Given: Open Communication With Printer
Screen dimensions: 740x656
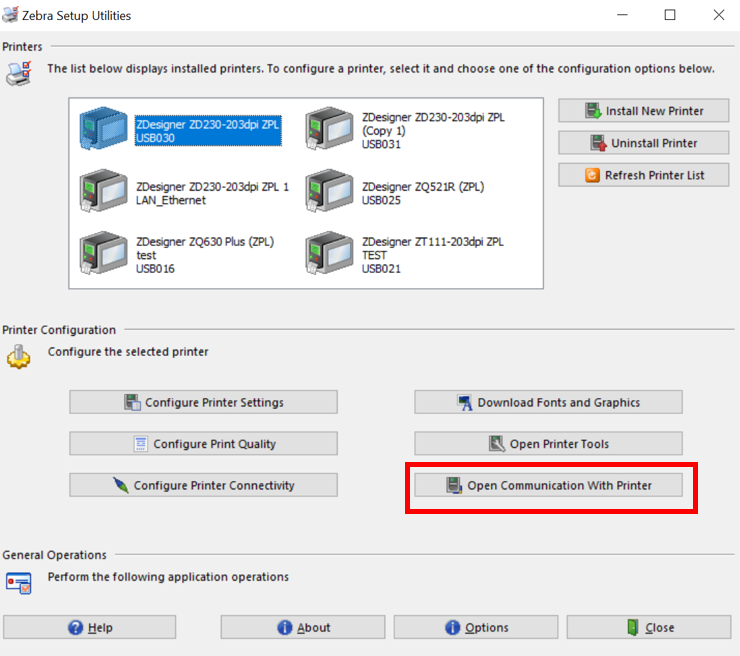Looking at the screenshot, I should (x=548, y=485).
